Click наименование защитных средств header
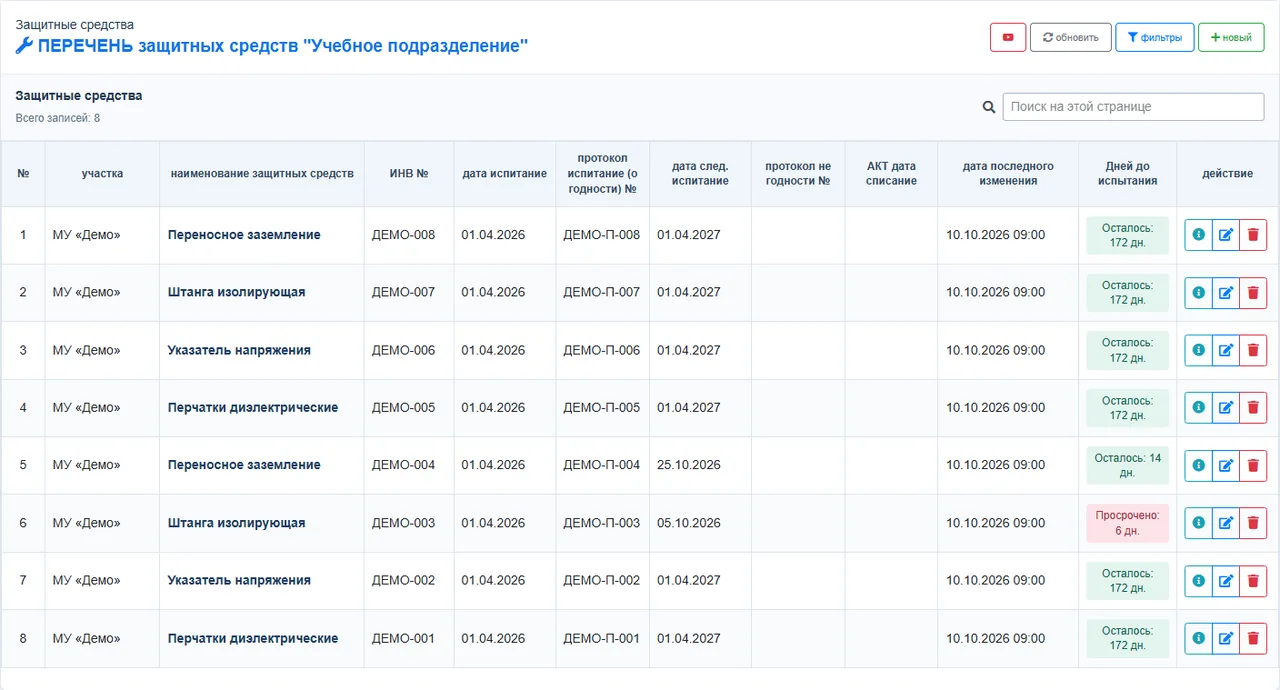Image resolution: width=1280 pixels, height=690 pixels. tap(262, 174)
